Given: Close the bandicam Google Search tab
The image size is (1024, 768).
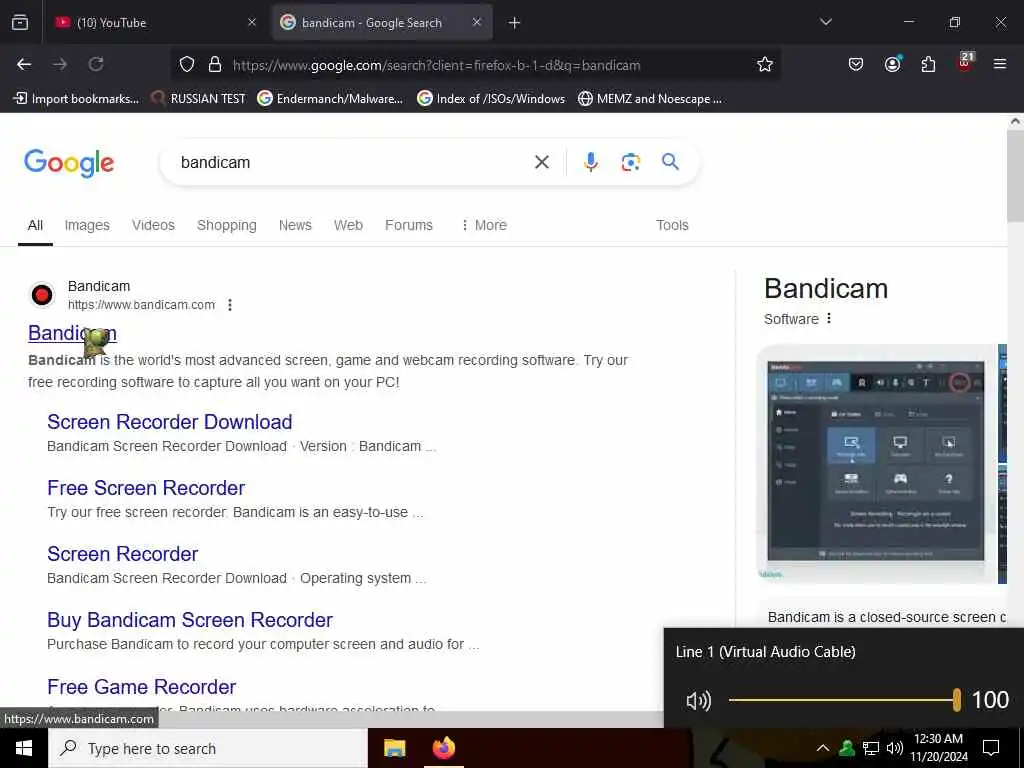Looking at the screenshot, I should coord(477,23).
